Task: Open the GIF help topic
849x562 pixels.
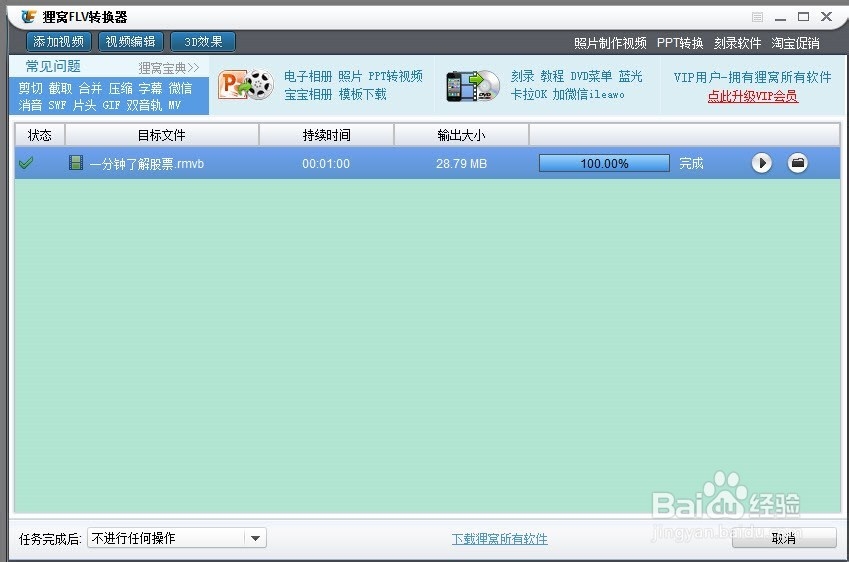Action: [111, 105]
